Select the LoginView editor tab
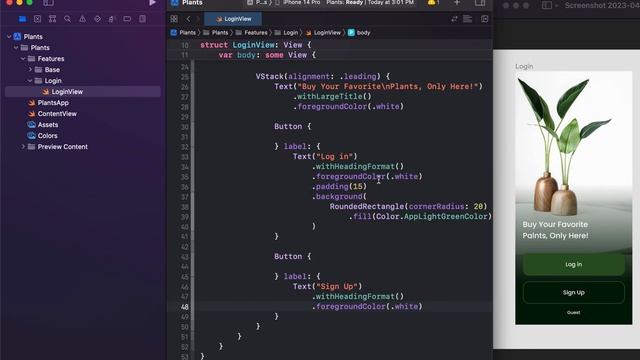 pyautogui.click(x=233, y=19)
